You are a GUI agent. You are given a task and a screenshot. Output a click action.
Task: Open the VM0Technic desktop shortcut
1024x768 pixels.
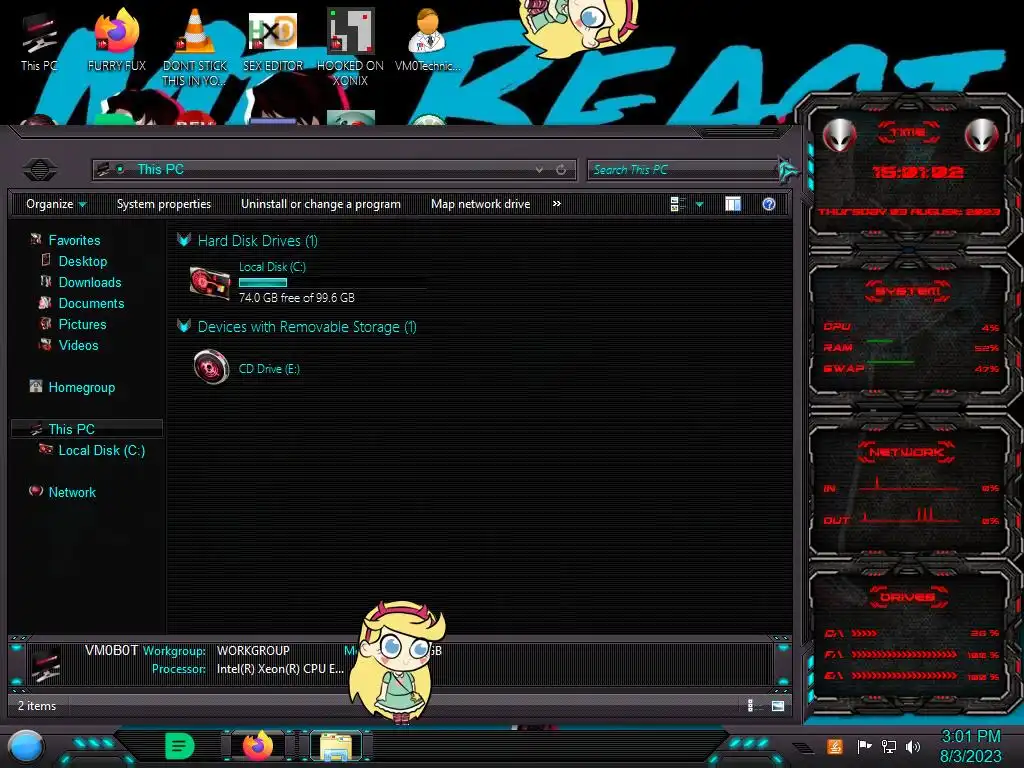pos(427,40)
